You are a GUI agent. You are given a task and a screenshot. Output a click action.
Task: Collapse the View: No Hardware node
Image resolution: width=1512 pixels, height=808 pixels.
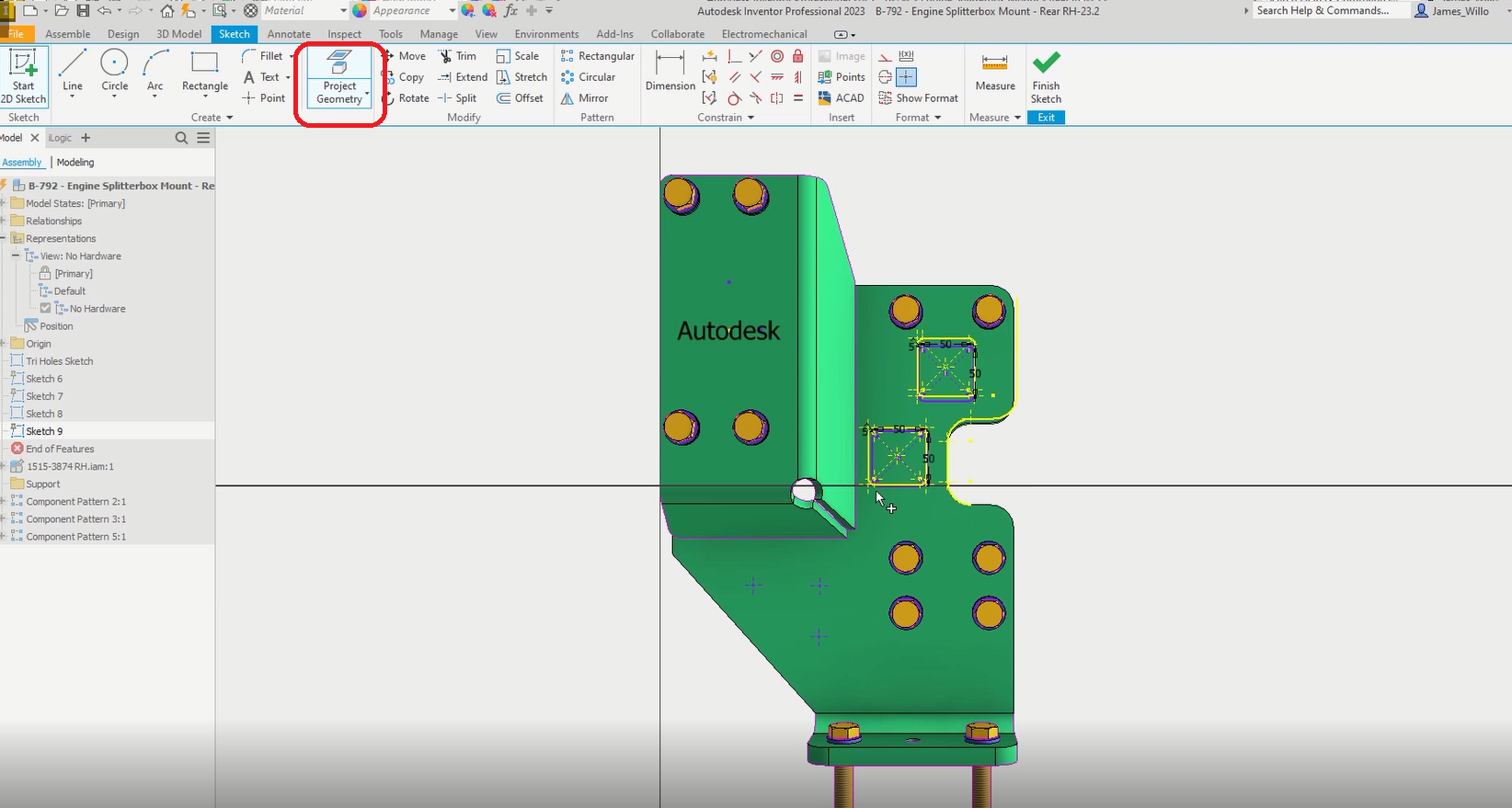17,256
